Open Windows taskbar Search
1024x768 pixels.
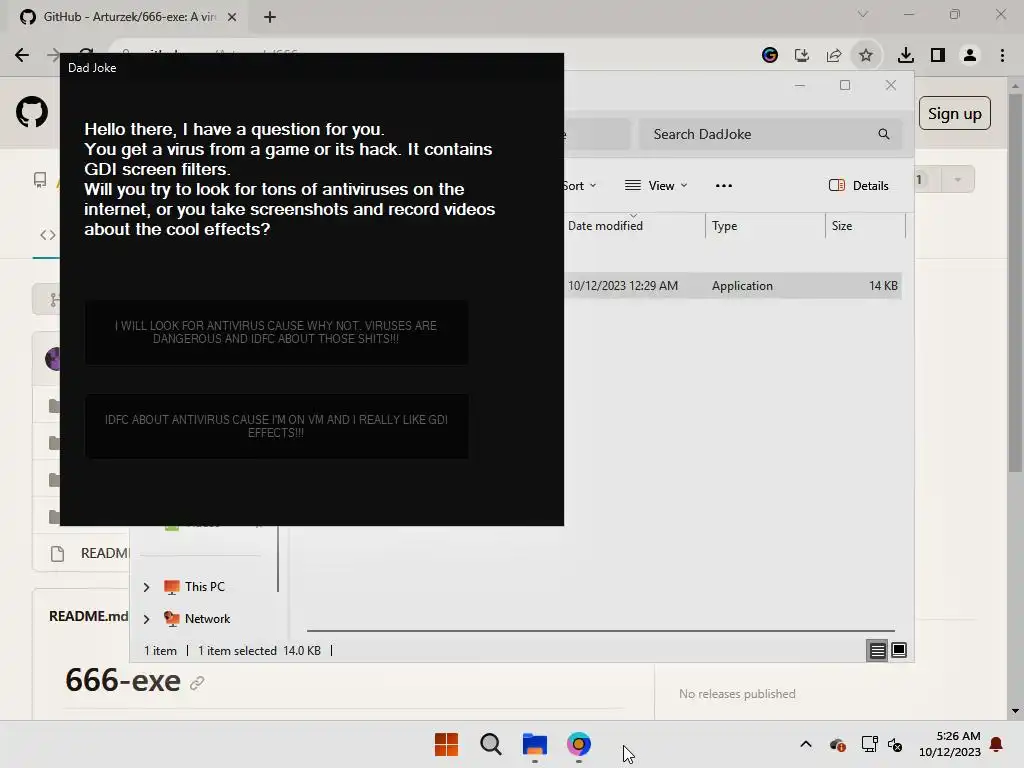tap(490, 744)
